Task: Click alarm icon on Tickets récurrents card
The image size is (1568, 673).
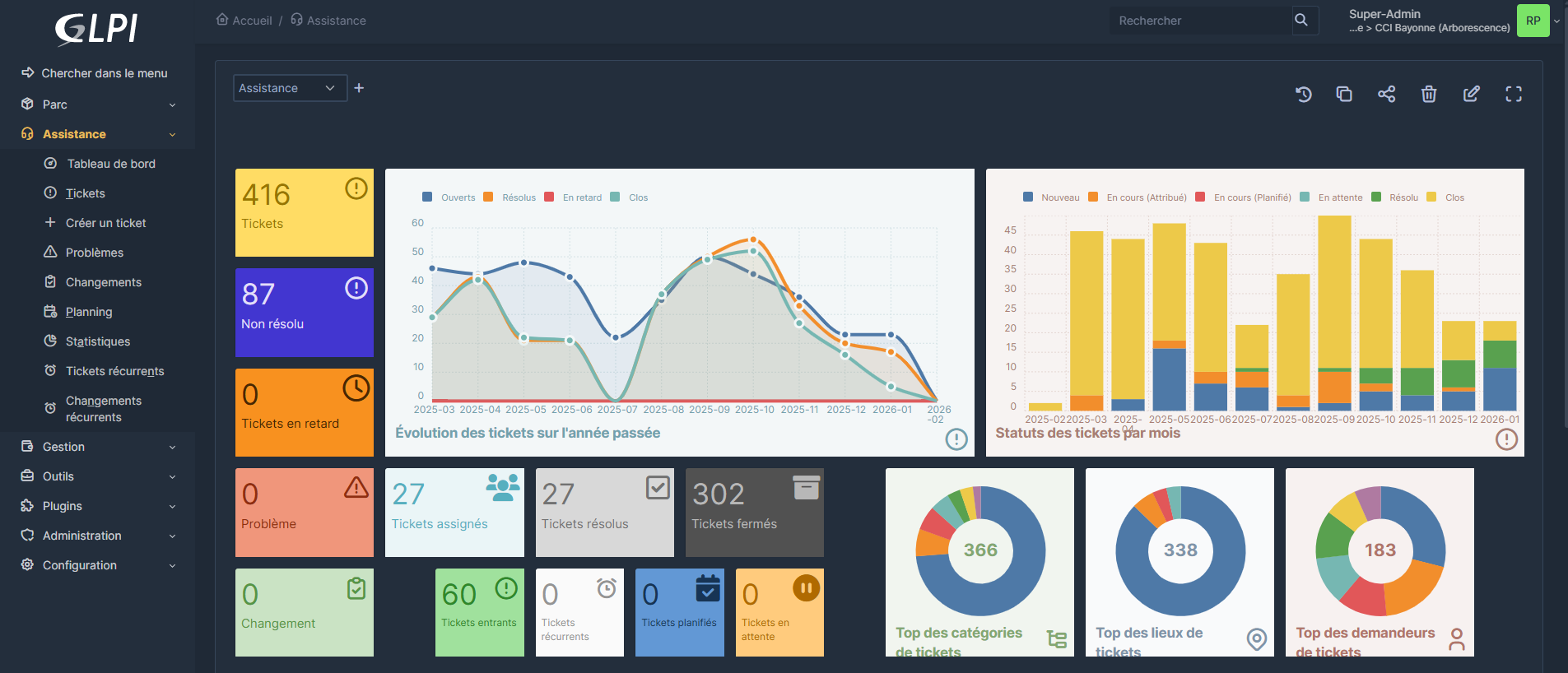Action: [607, 588]
